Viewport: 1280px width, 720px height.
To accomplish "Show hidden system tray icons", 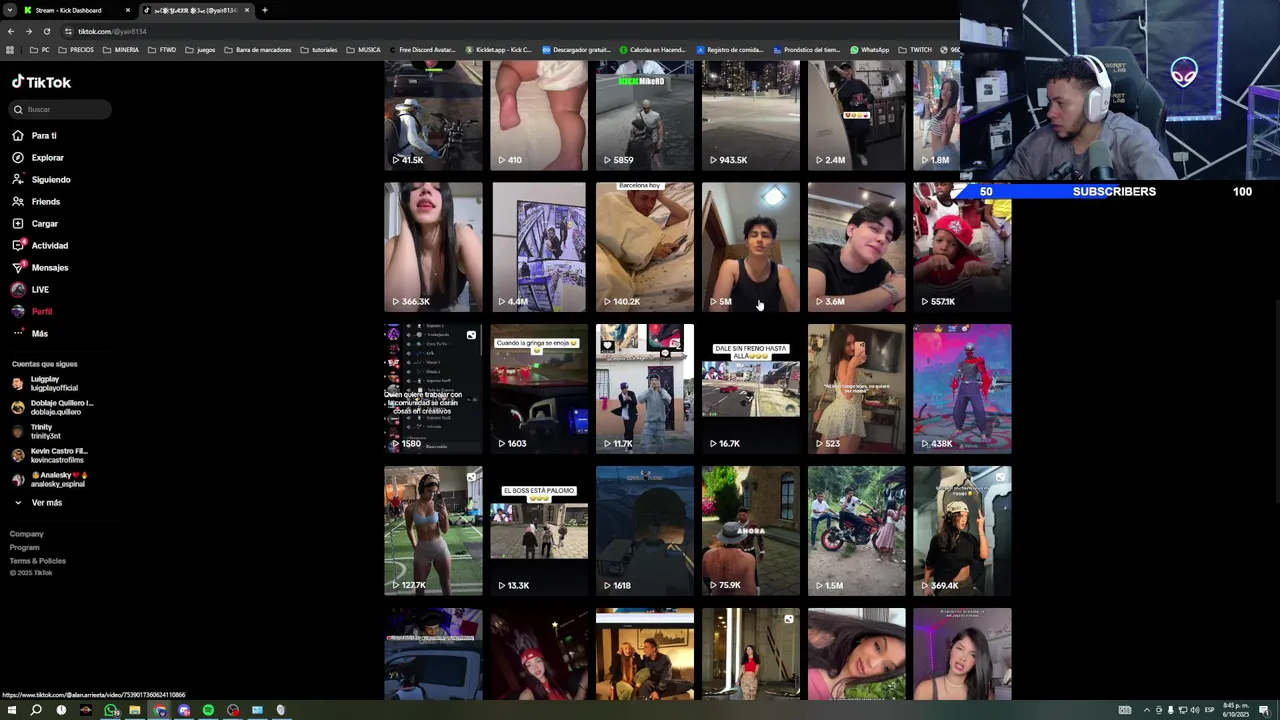I will [x=1147, y=710].
